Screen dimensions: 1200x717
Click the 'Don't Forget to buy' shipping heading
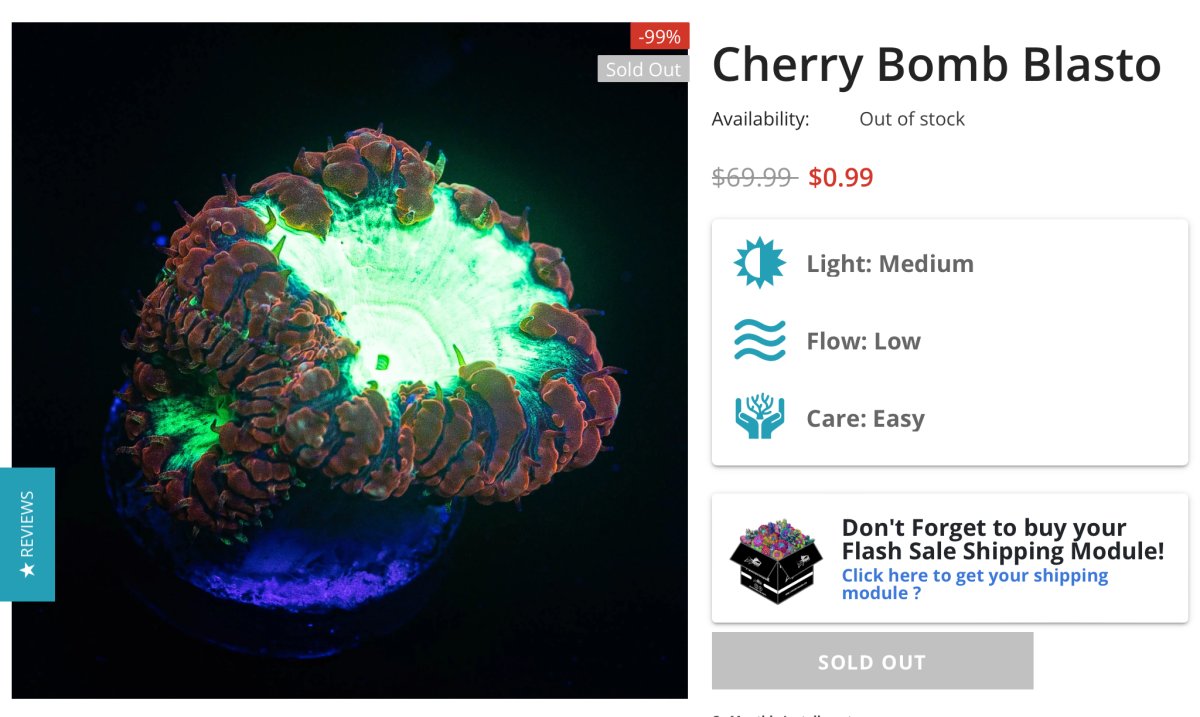point(1002,539)
